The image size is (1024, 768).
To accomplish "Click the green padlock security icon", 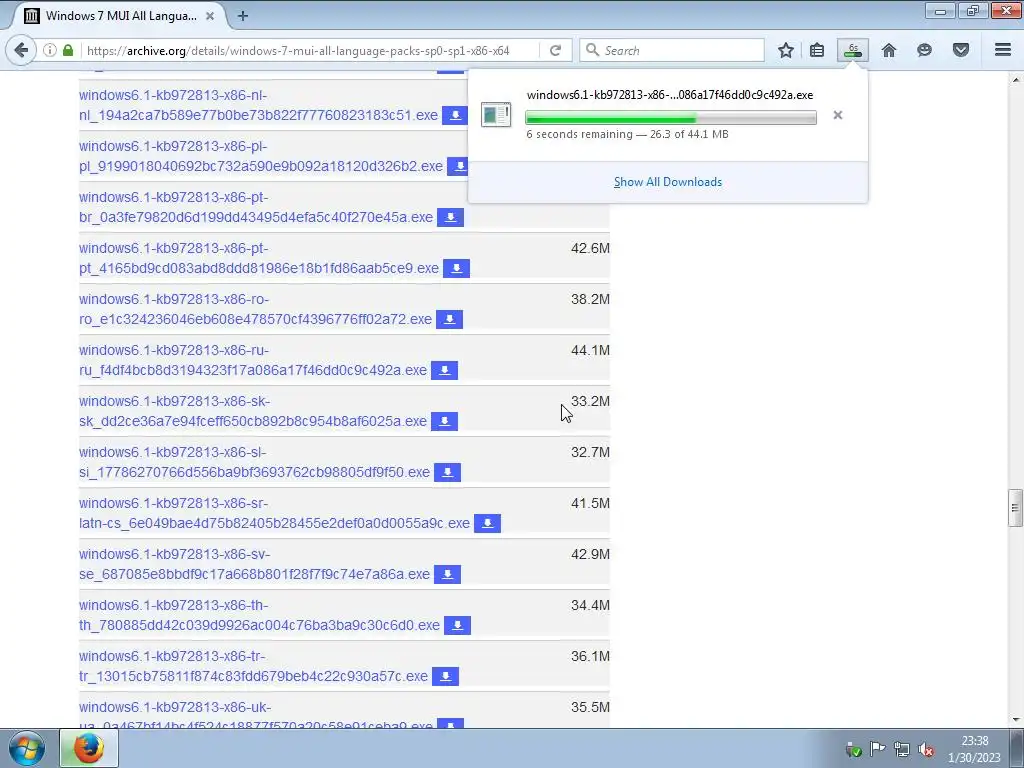I will 68,50.
